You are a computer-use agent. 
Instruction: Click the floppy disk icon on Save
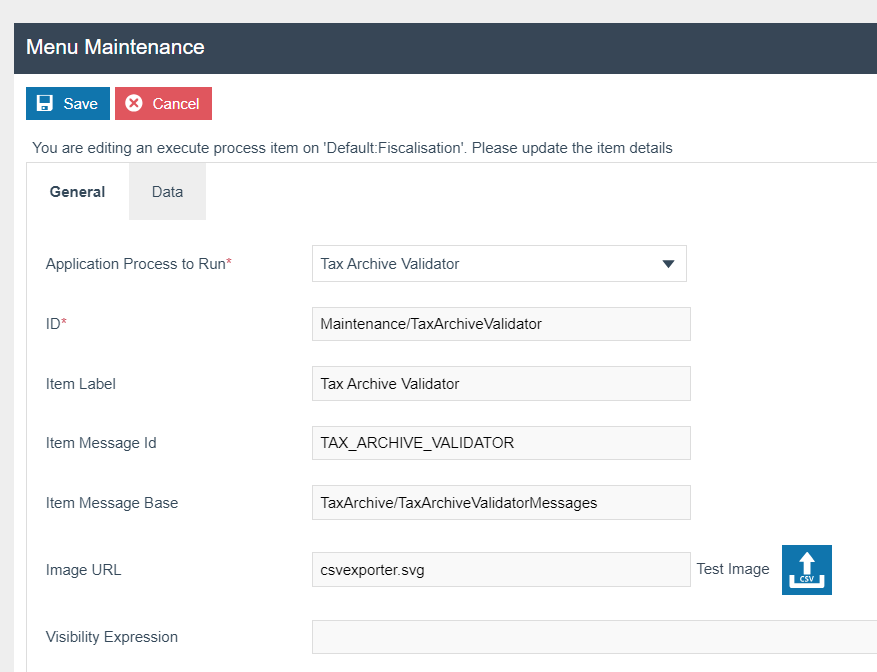click(44, 104)
